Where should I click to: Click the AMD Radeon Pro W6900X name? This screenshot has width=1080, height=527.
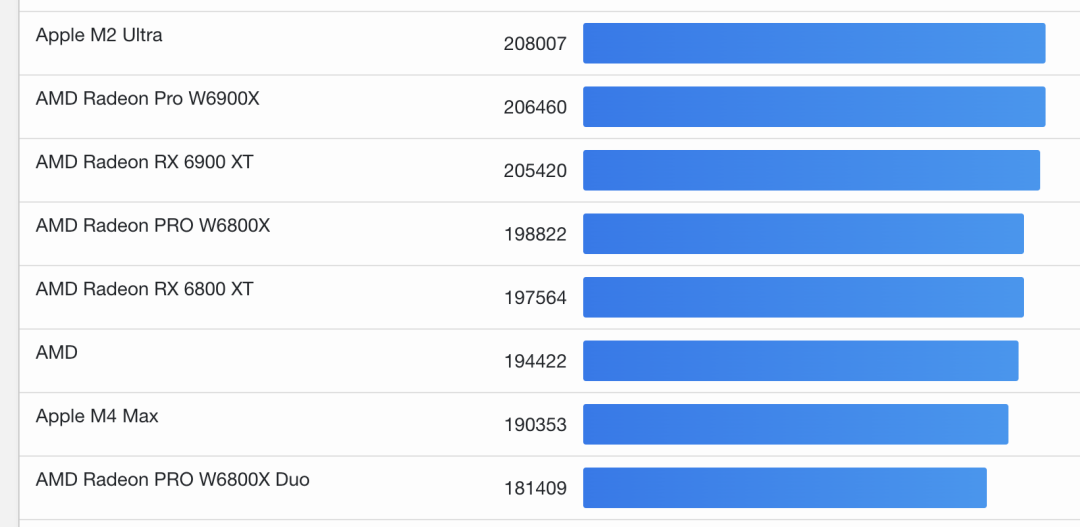point(147,99)
